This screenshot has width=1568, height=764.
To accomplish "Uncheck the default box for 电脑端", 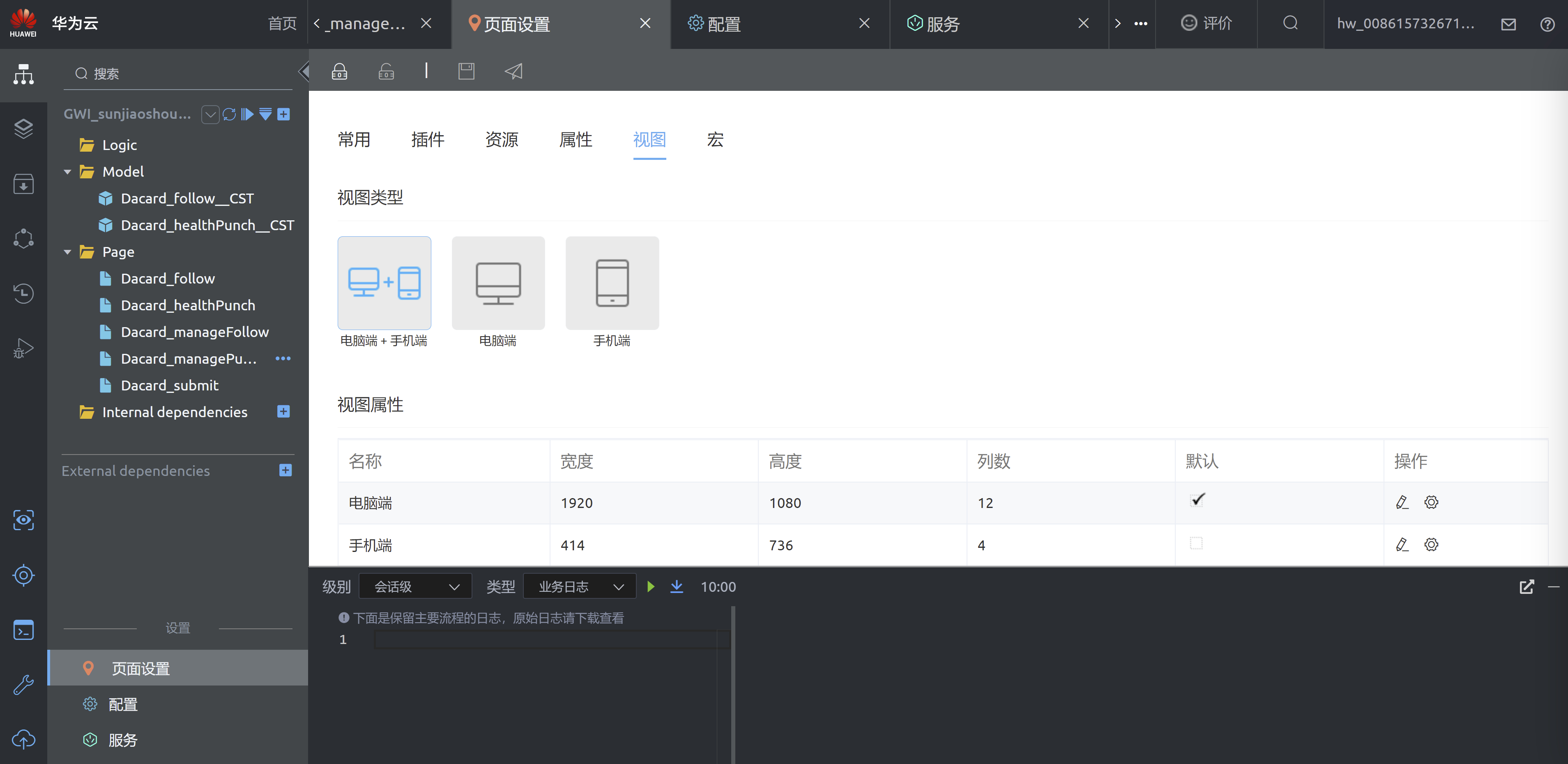I will pos(1197,501).
